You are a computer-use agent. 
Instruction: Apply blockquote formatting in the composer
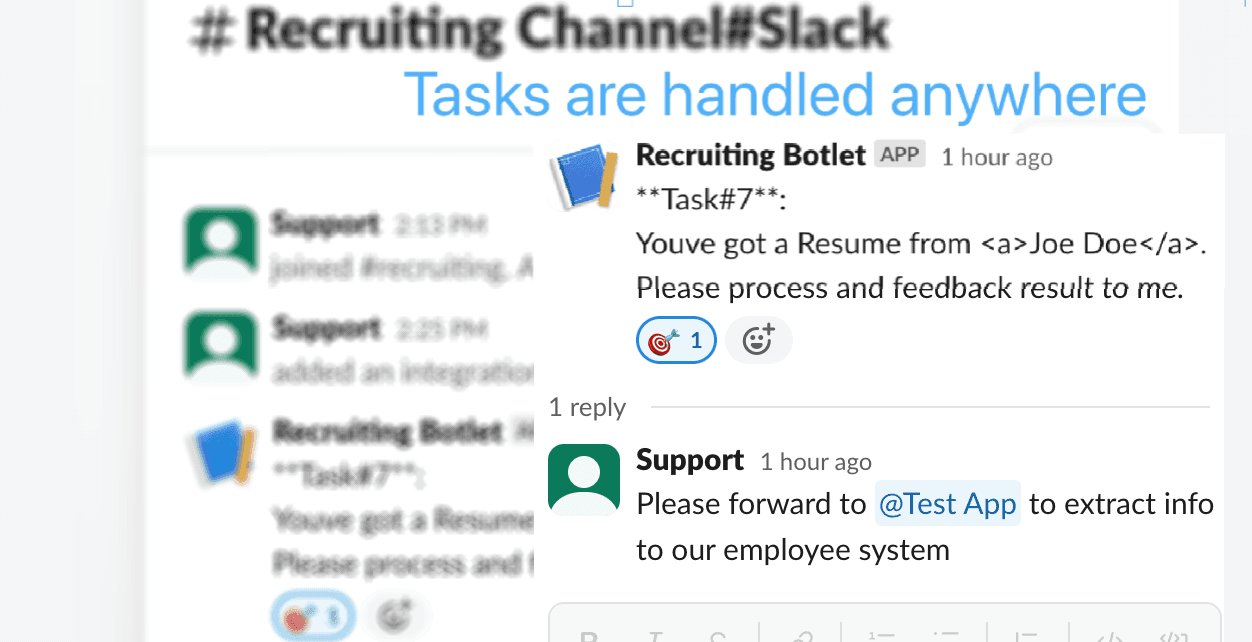(x=1026, y=637)
